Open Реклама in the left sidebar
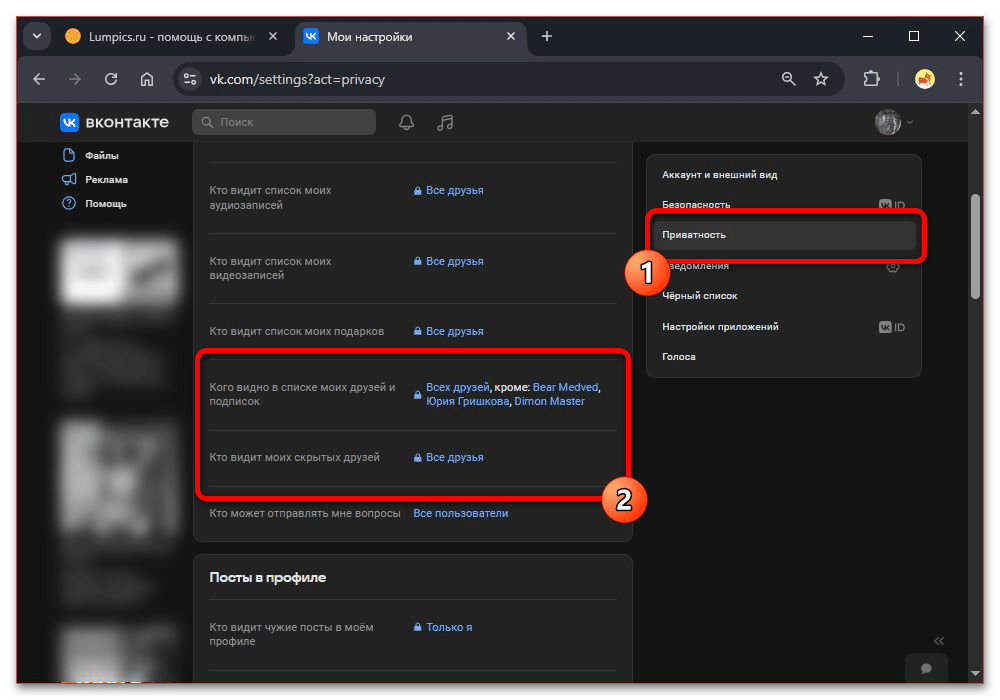1000x700 pixels. [x=96, y=179]
